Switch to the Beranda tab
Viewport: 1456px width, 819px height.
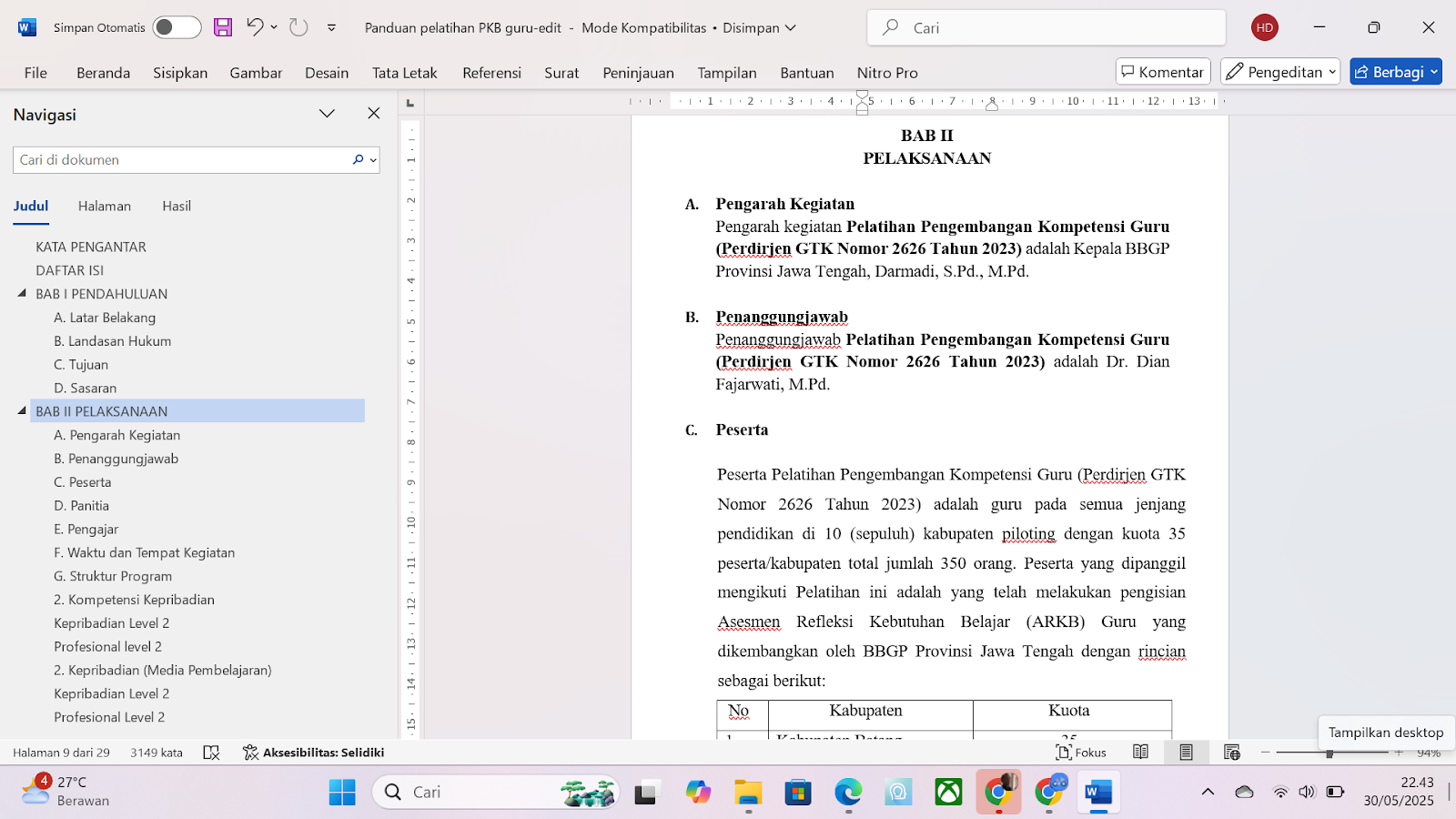click(103, 73)
